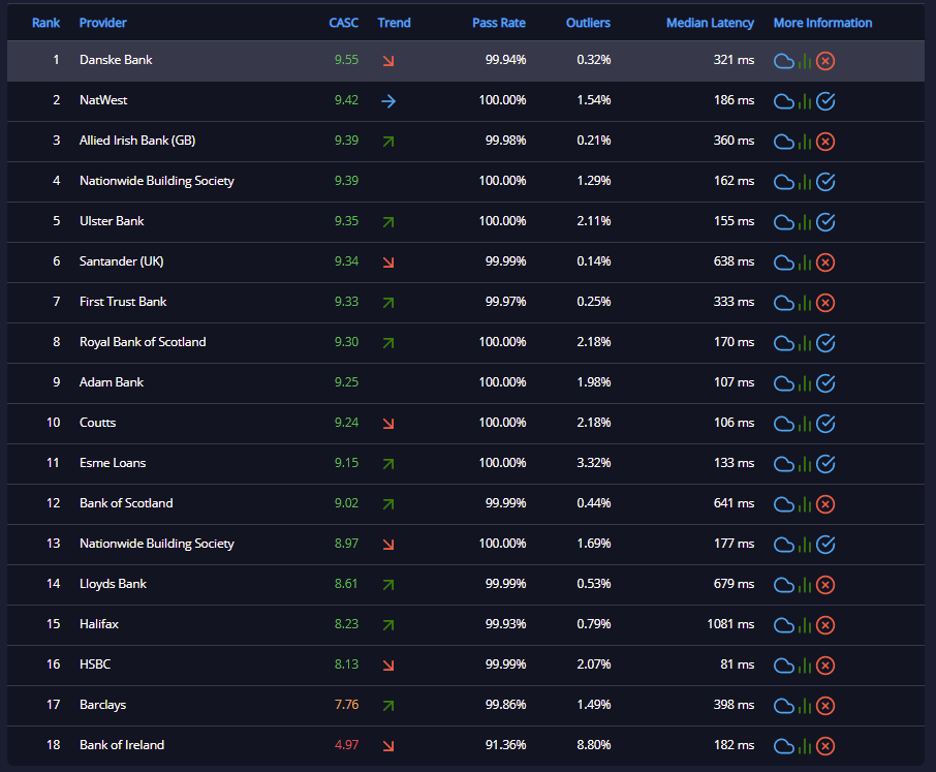The width and height of the screenshot is (936, 772).
Task: View bar chart for Esme Loans
Action: 805,464
